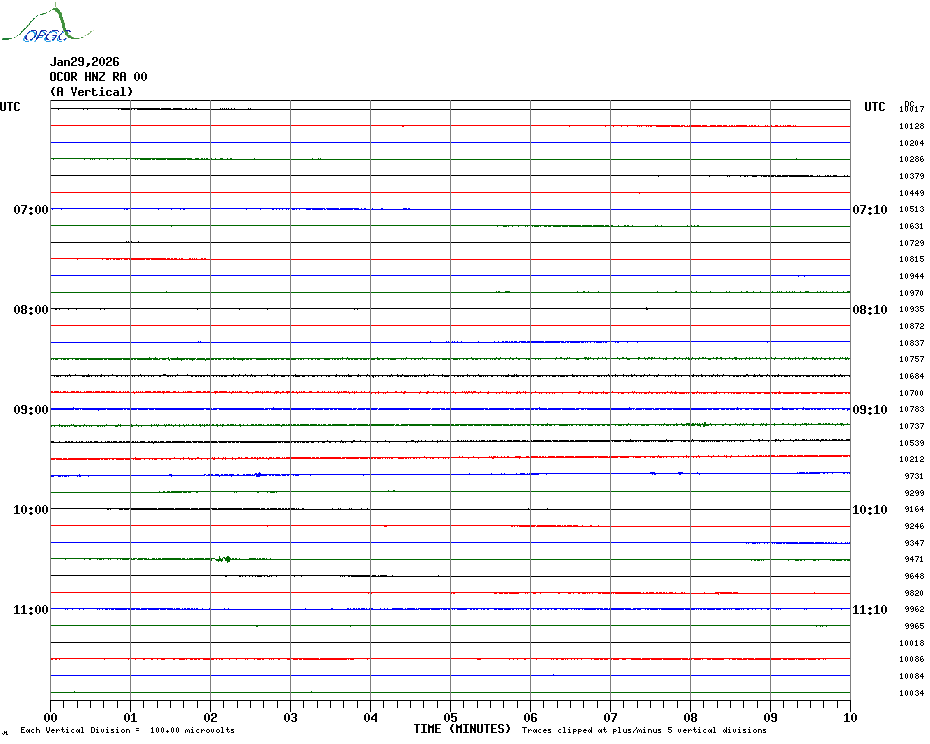This screenshot has width=930, height=744.
Task: Click the 10:00 time label on left axis
Action: 31,510
